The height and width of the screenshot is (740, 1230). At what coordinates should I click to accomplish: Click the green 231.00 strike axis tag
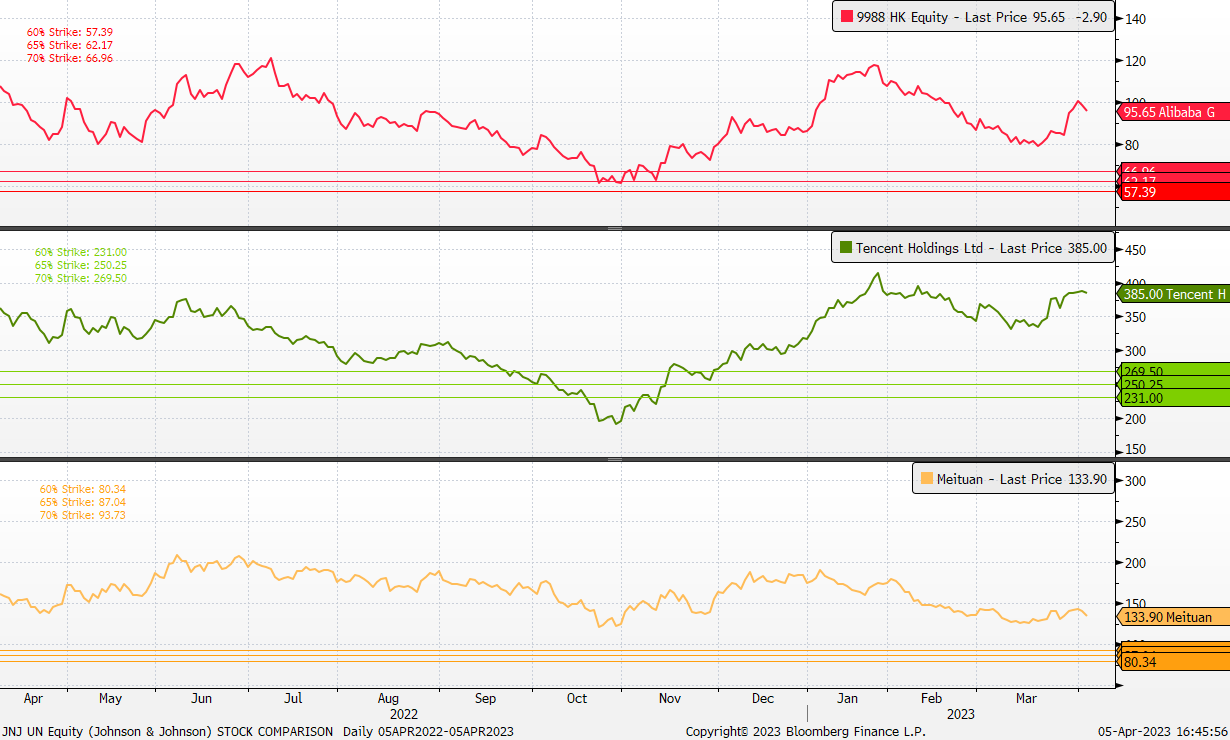click(1173, 398)
